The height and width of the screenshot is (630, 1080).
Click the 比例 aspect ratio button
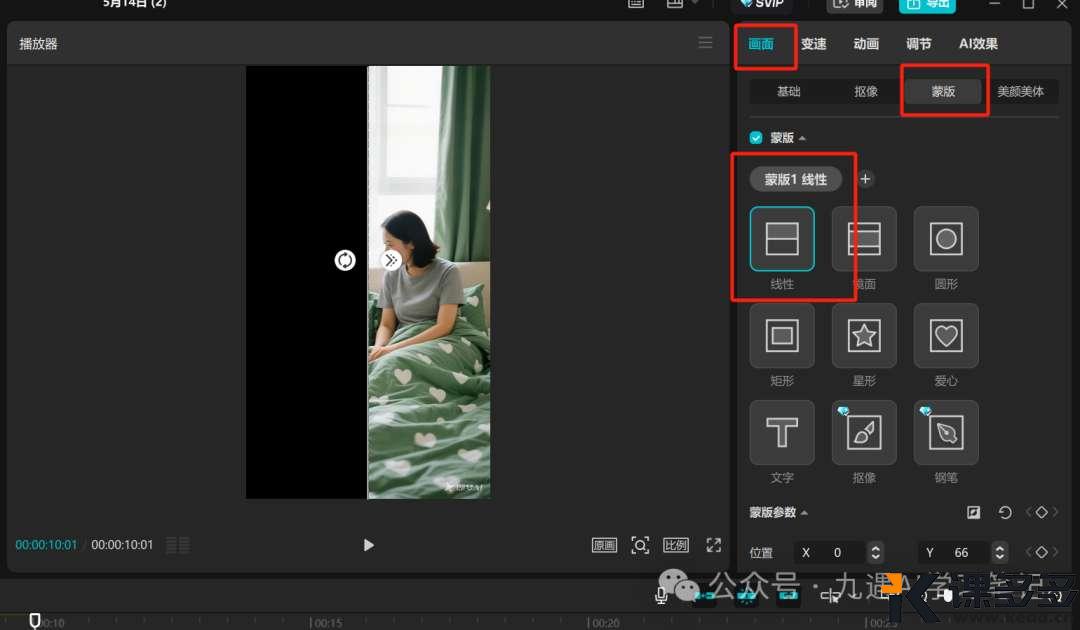(x=676, y=545)
